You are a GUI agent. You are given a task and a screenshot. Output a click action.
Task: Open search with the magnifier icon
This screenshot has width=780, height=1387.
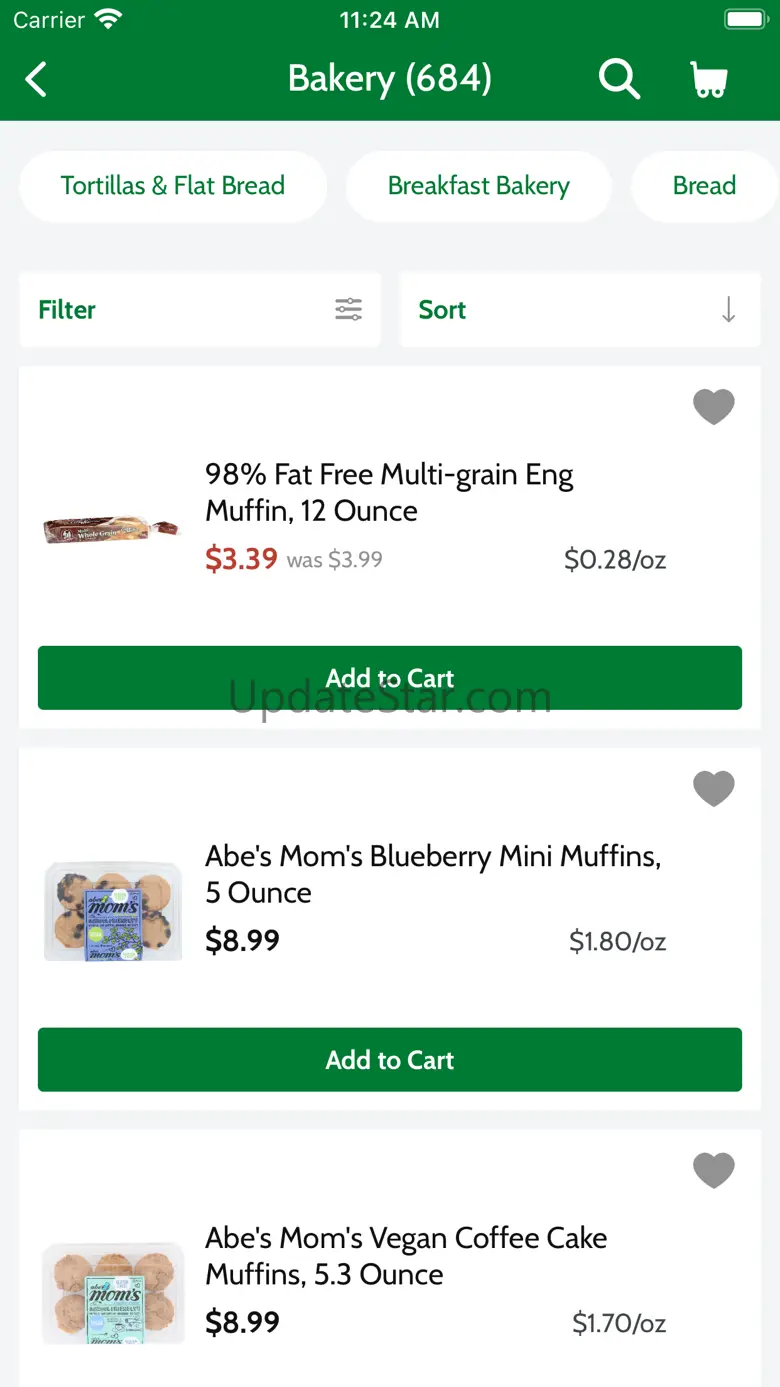619,79
